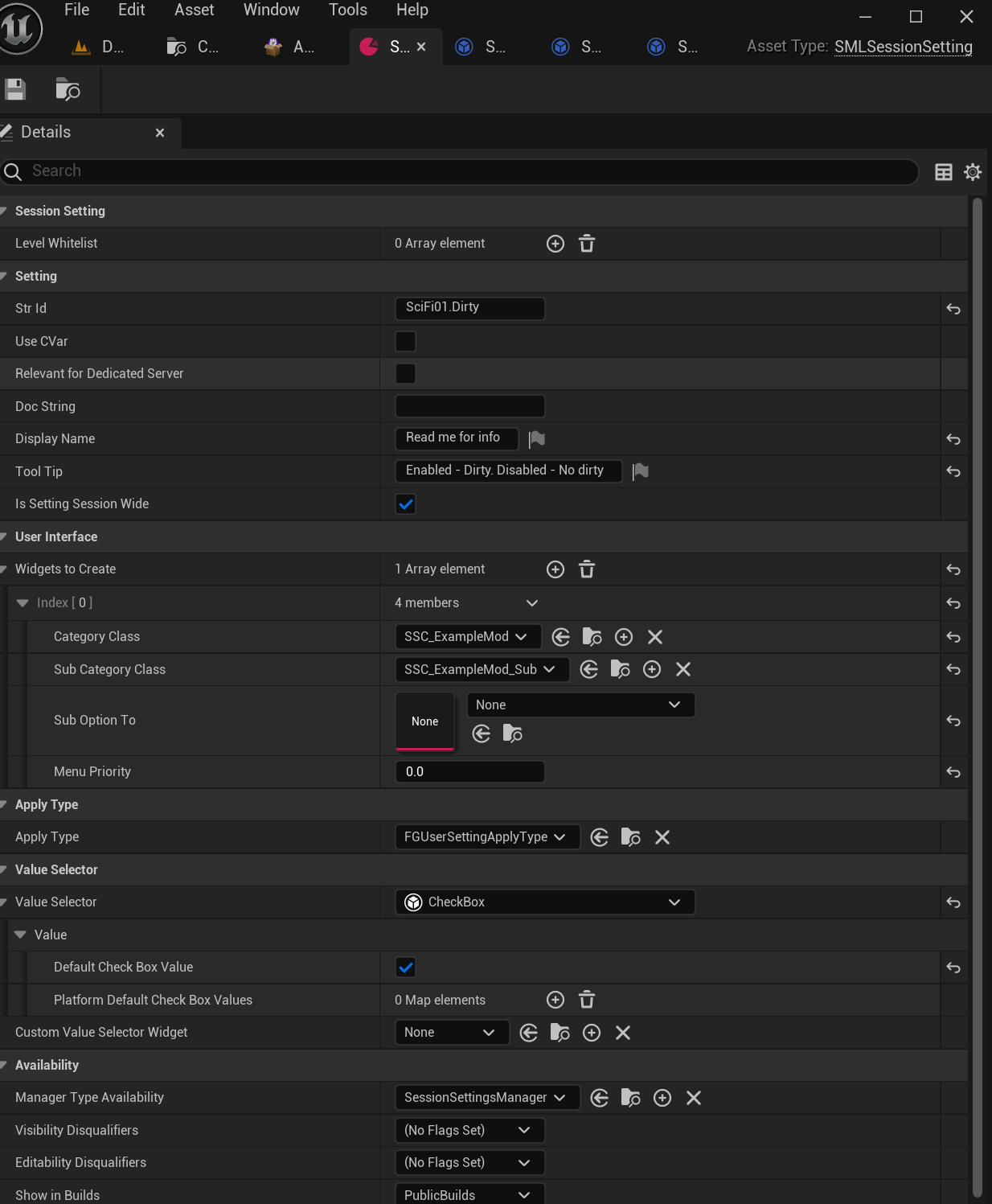Browse to Category Class asset in Content Browser

[592, 637]
